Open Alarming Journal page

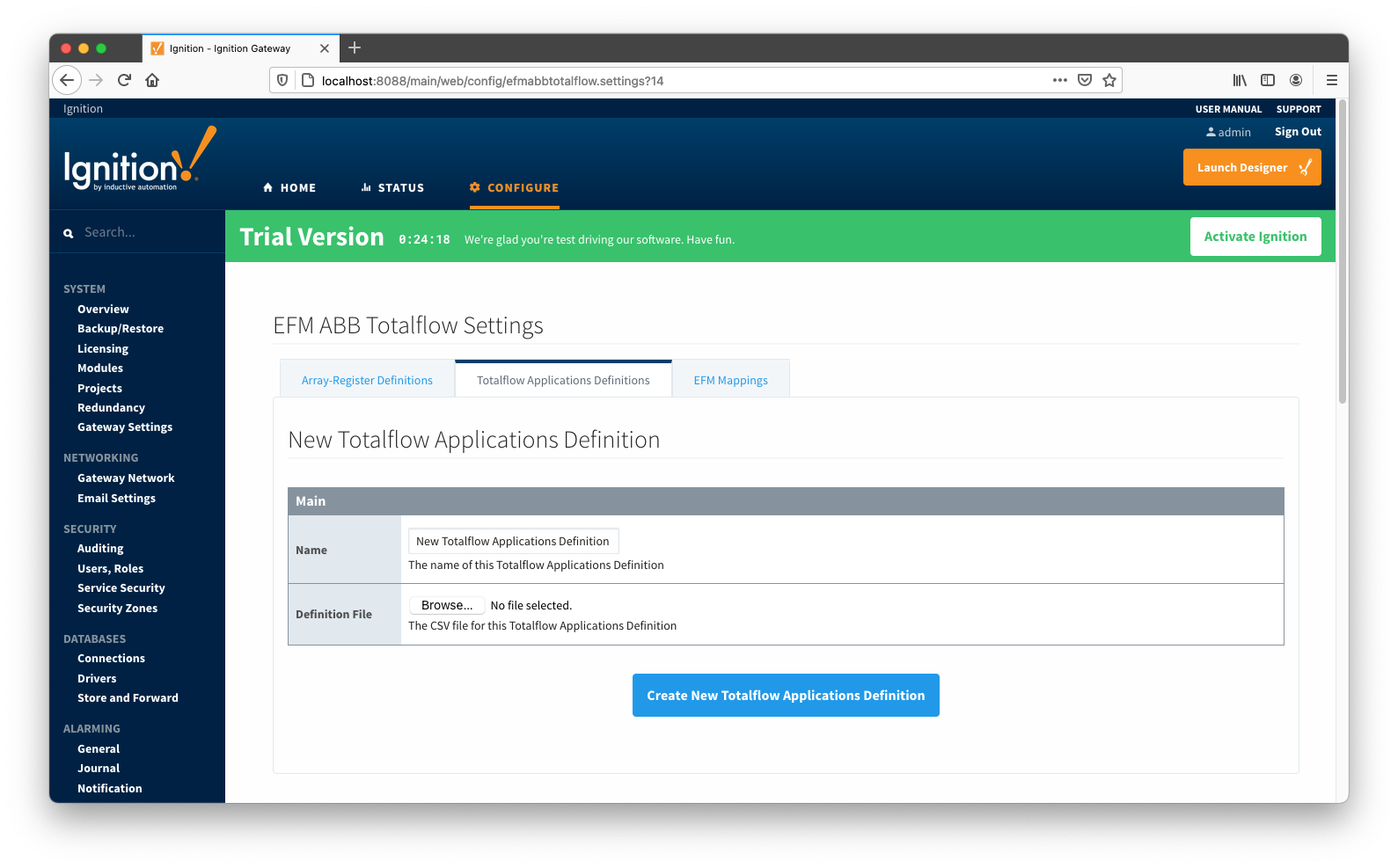coord(99,769)
